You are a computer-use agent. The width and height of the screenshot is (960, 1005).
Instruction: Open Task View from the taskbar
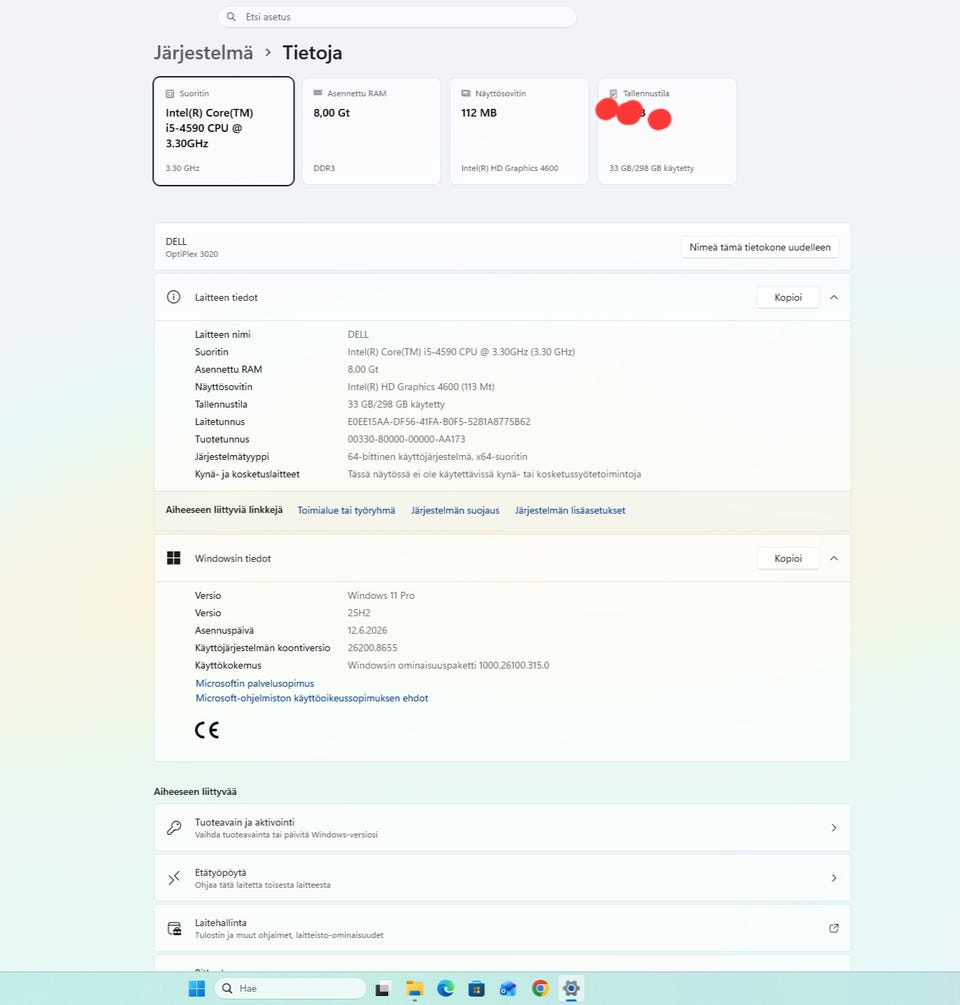coord(383,989)
